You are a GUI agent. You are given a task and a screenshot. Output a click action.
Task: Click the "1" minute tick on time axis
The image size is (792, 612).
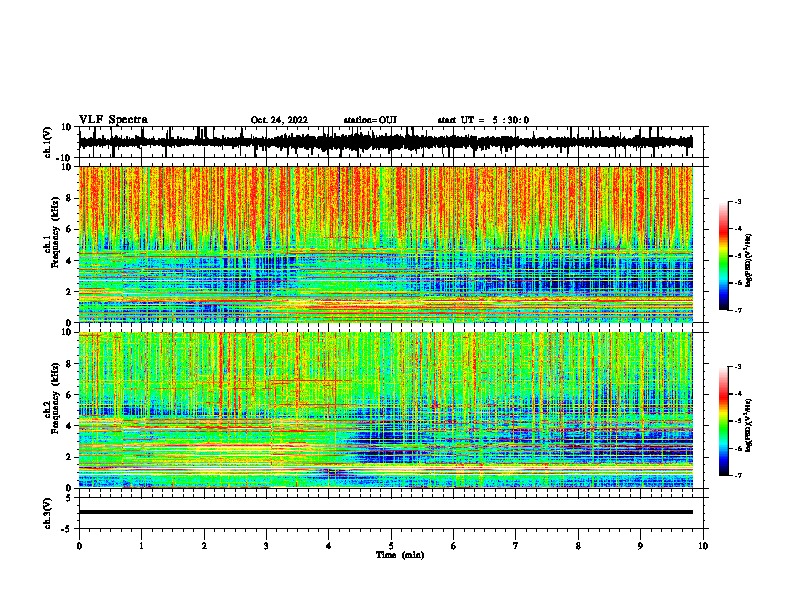[141, 546]
